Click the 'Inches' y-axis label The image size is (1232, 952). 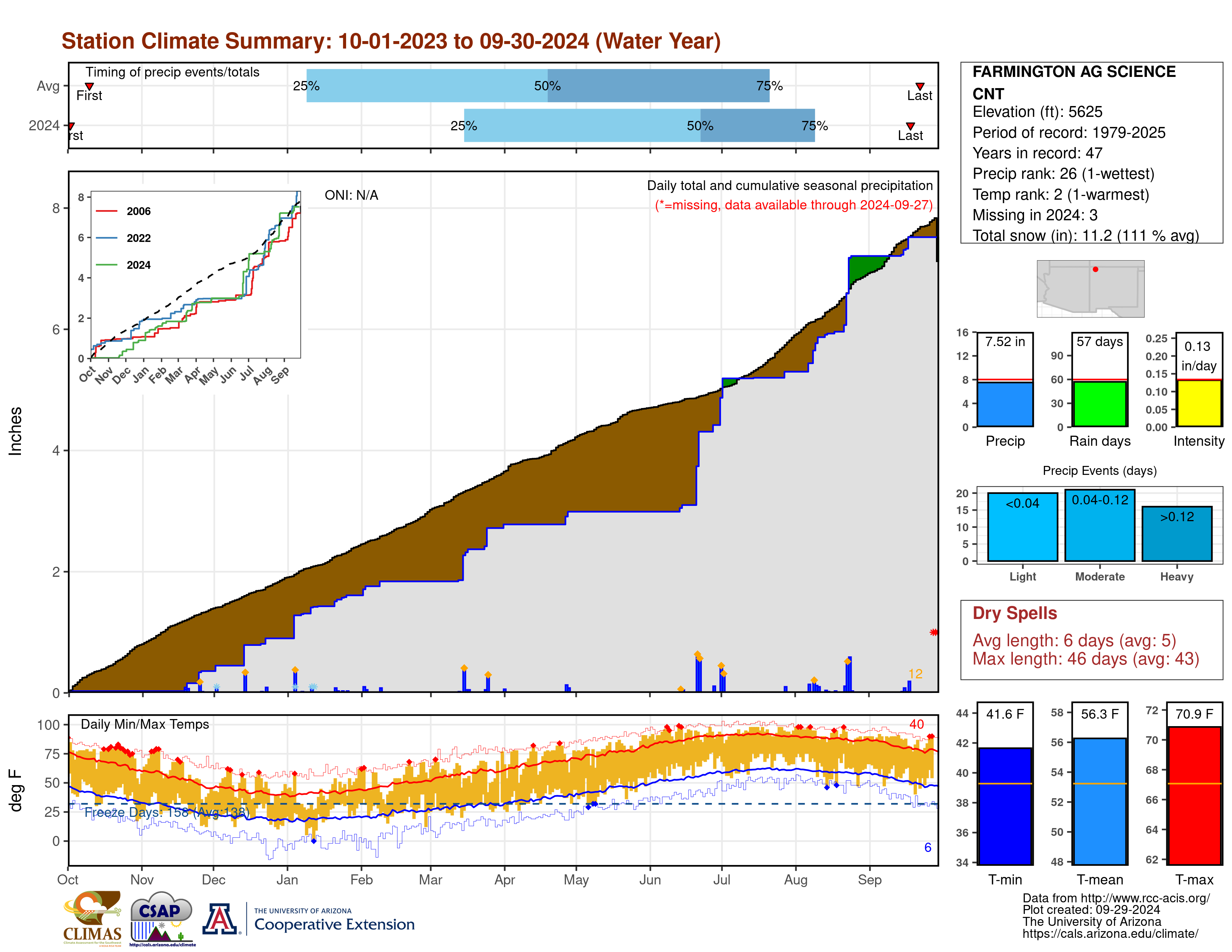15,432
